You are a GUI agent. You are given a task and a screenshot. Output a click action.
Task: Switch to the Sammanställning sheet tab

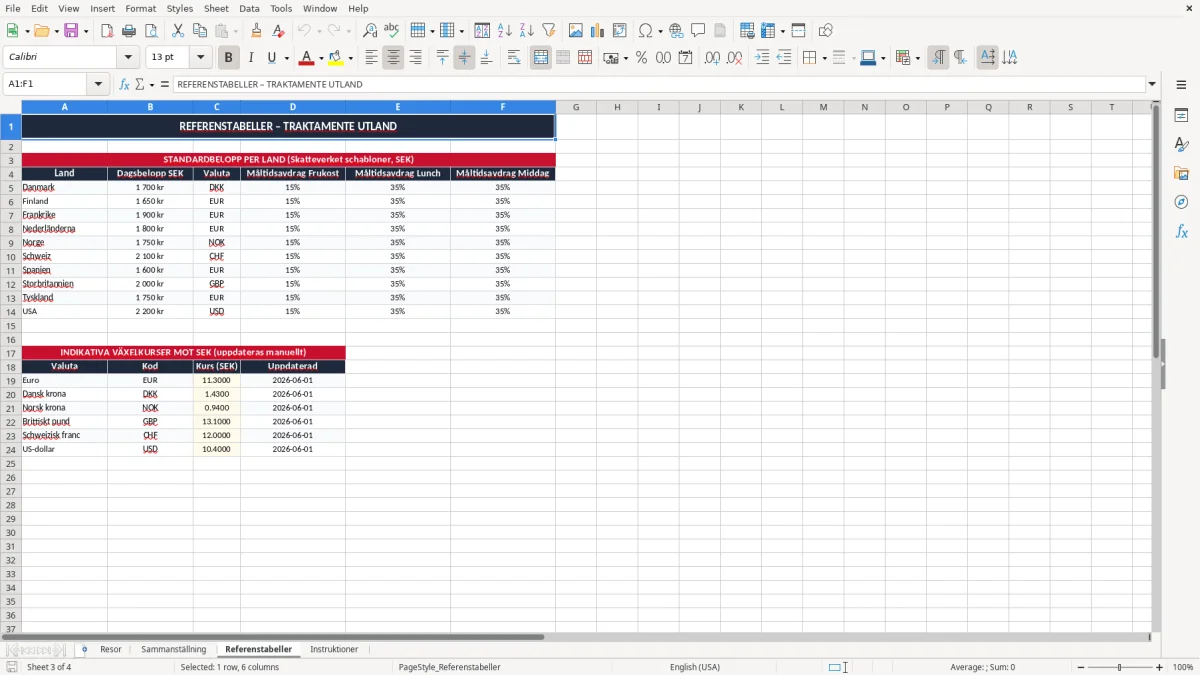[x=174, y=649]
